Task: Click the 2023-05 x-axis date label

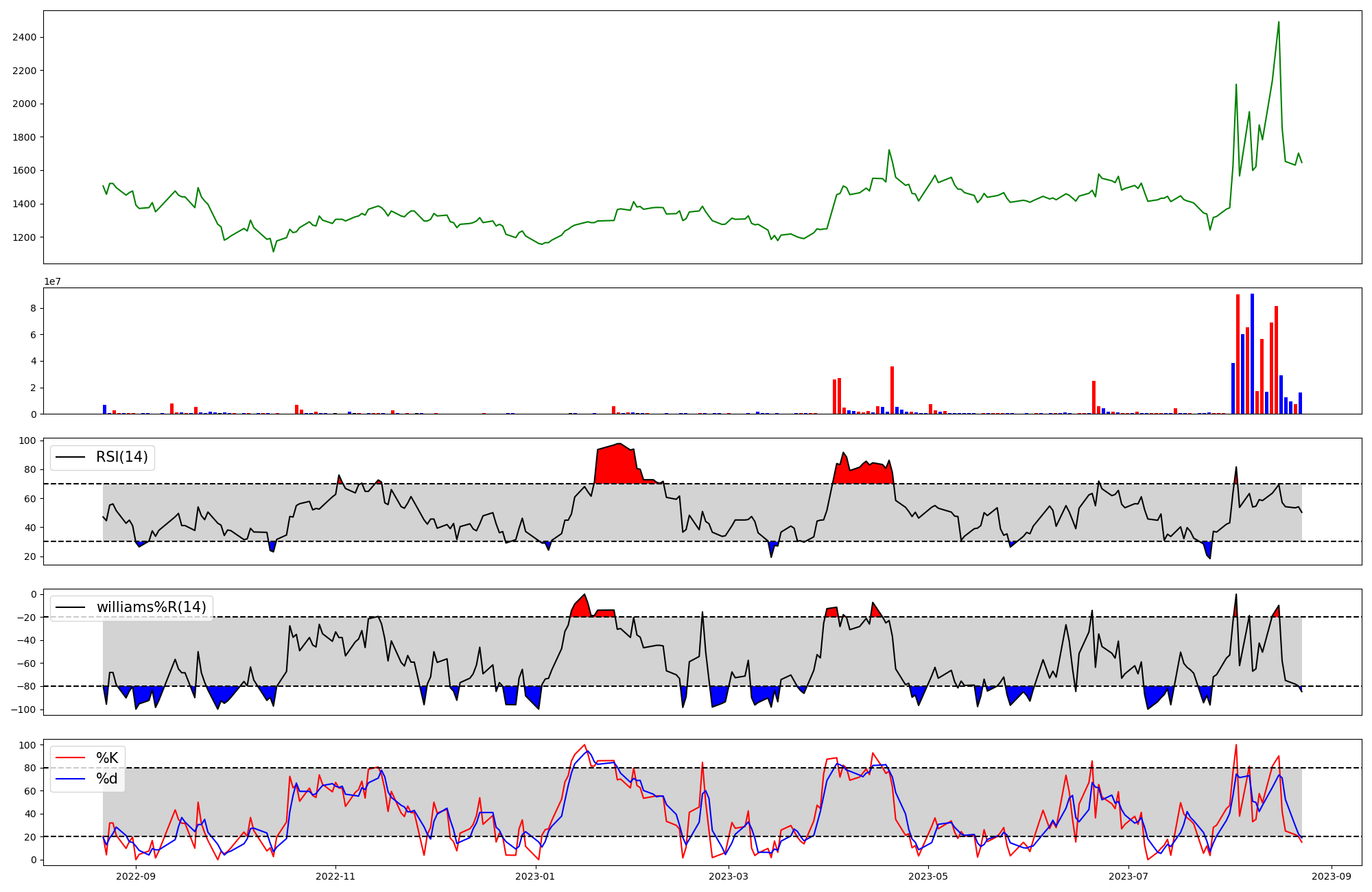Action: 928,876
